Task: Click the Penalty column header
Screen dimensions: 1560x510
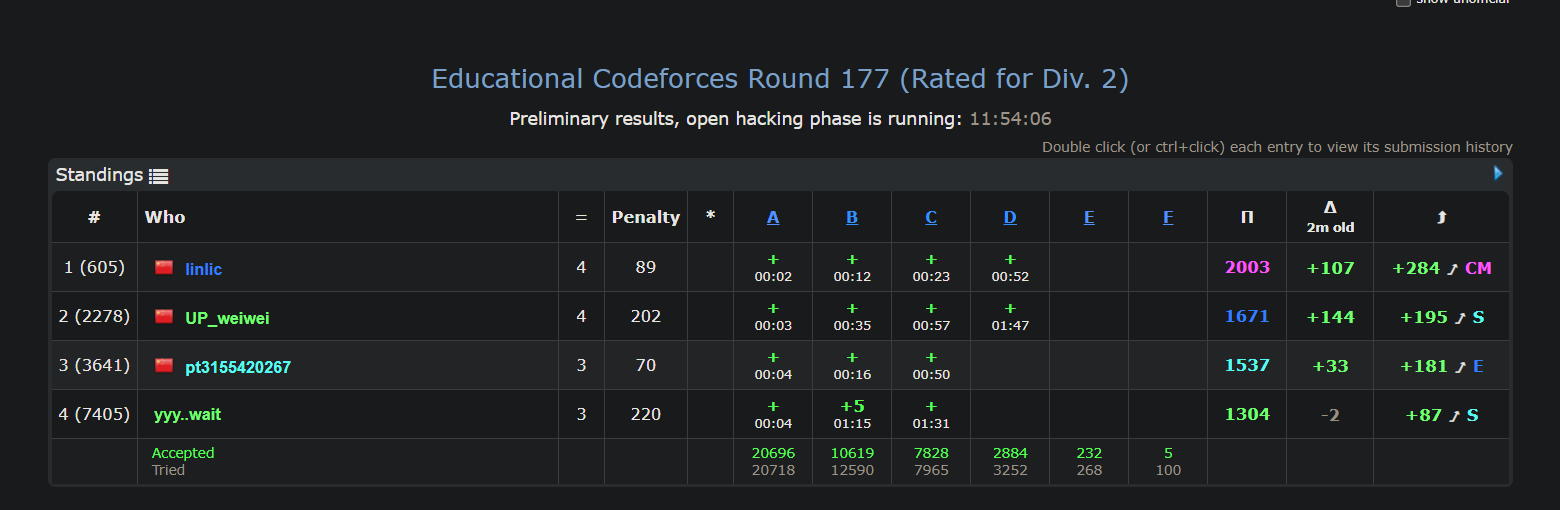Action: (646, 217)
